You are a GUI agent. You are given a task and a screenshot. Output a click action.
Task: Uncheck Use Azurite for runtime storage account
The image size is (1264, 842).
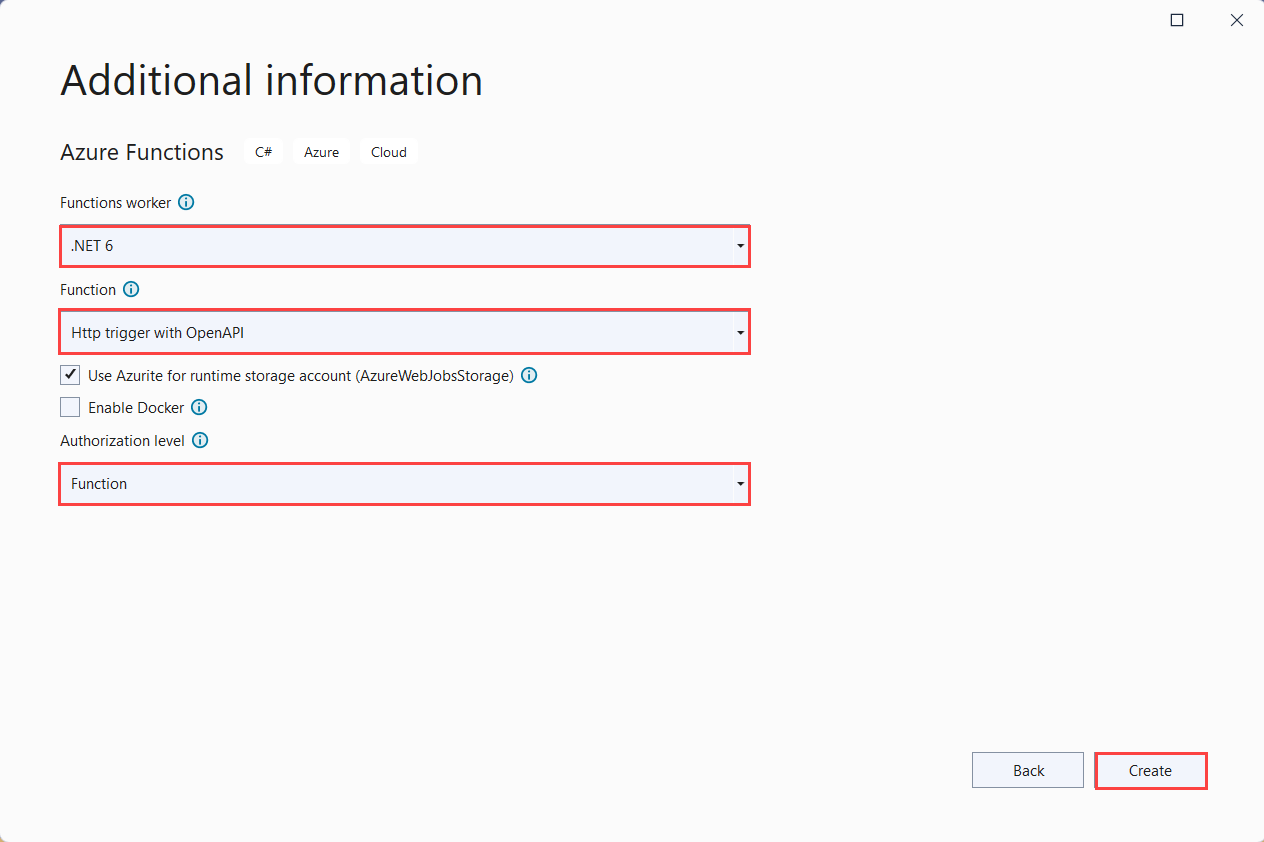(70, 376)
